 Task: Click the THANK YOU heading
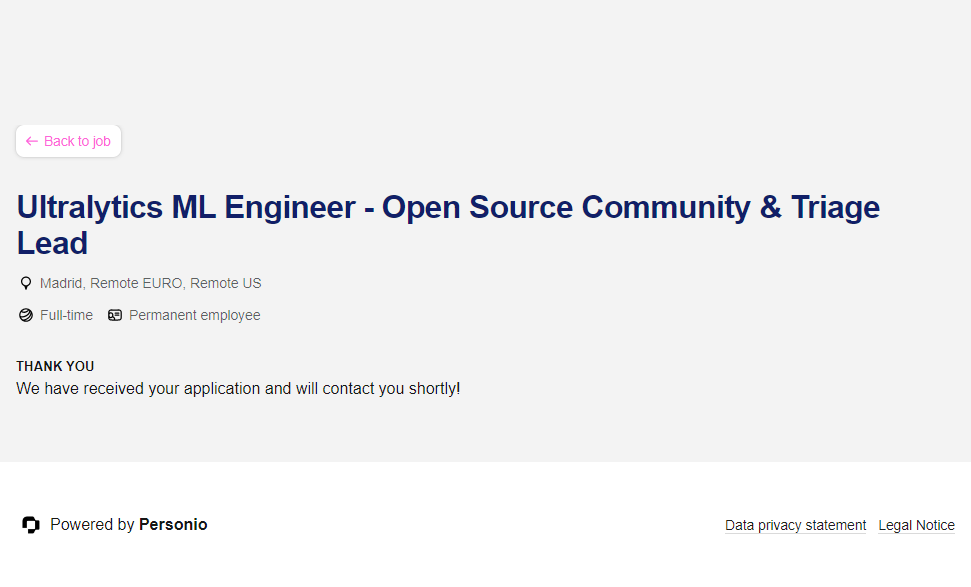pyautogui.click(x=55, y=366)
